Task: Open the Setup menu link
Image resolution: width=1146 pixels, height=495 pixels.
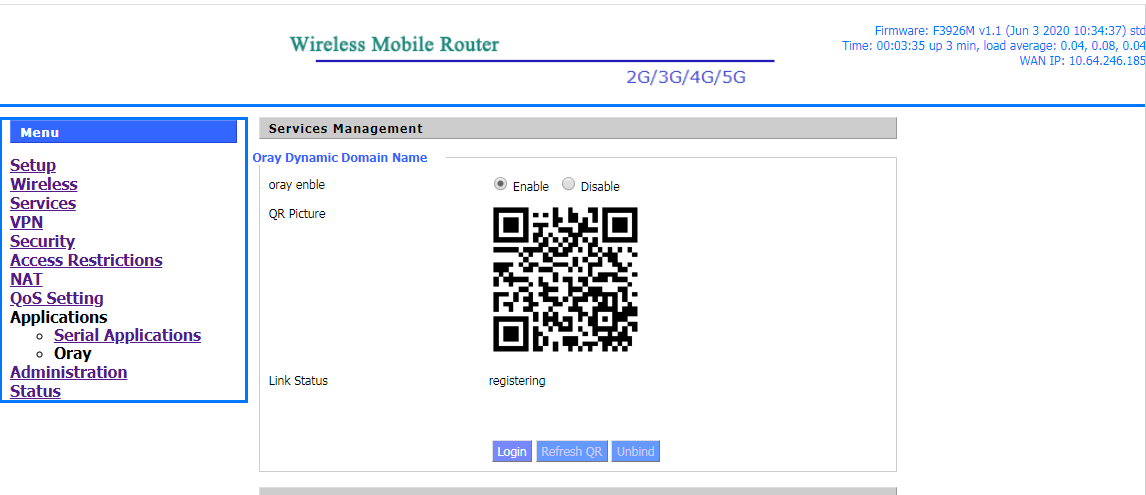Action: [x=33, y=165]
